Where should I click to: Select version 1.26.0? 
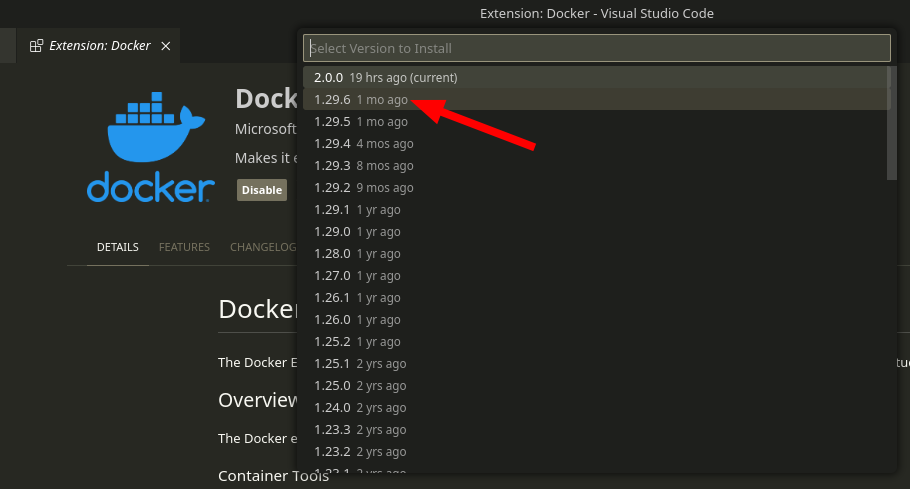[x=597, y=320]
